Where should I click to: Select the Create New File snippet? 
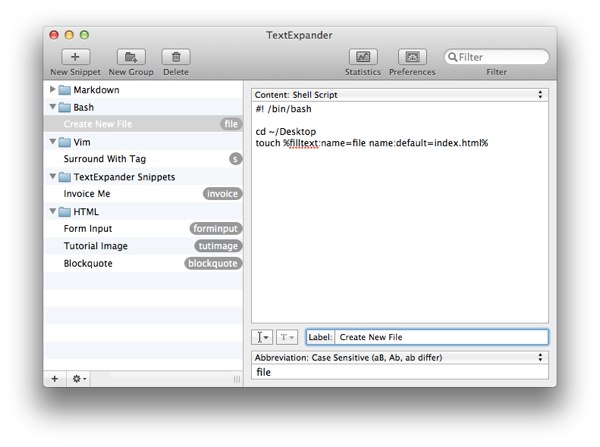coord(143,124)
